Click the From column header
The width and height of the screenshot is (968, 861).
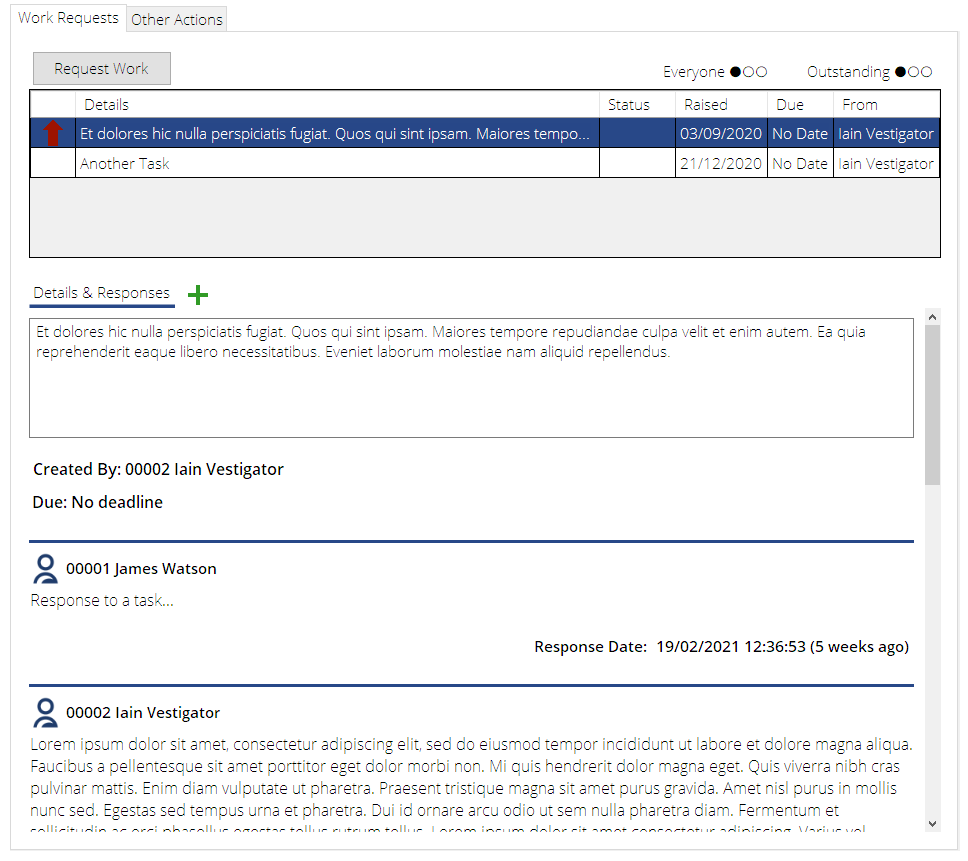[x=859, y=104]
